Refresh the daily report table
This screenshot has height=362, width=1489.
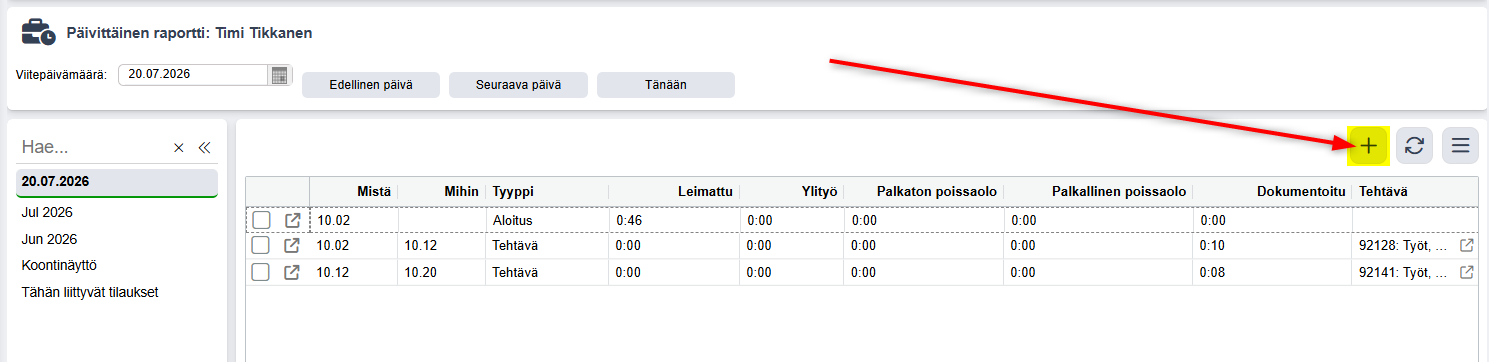pos(1414,145)
